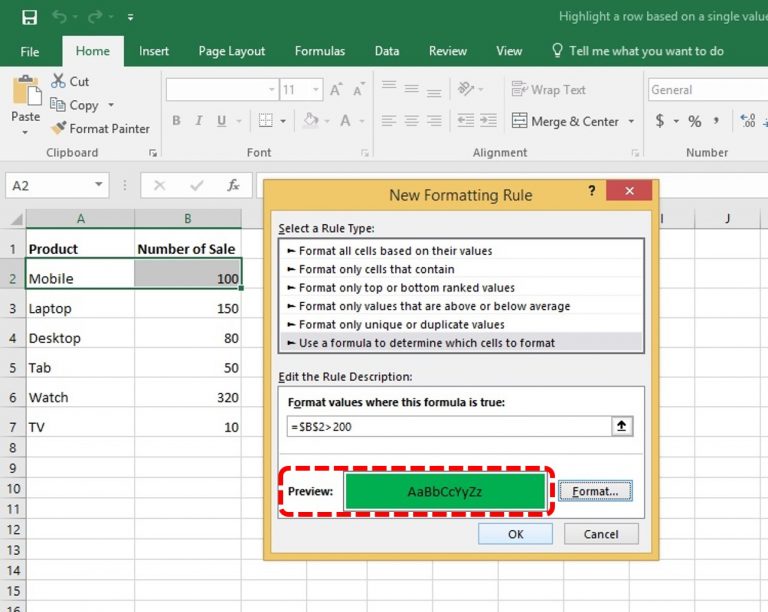This screenshot has height=612, width=768.
Task: Click the dialog Help question mark
Action: (x=592, y=191)
